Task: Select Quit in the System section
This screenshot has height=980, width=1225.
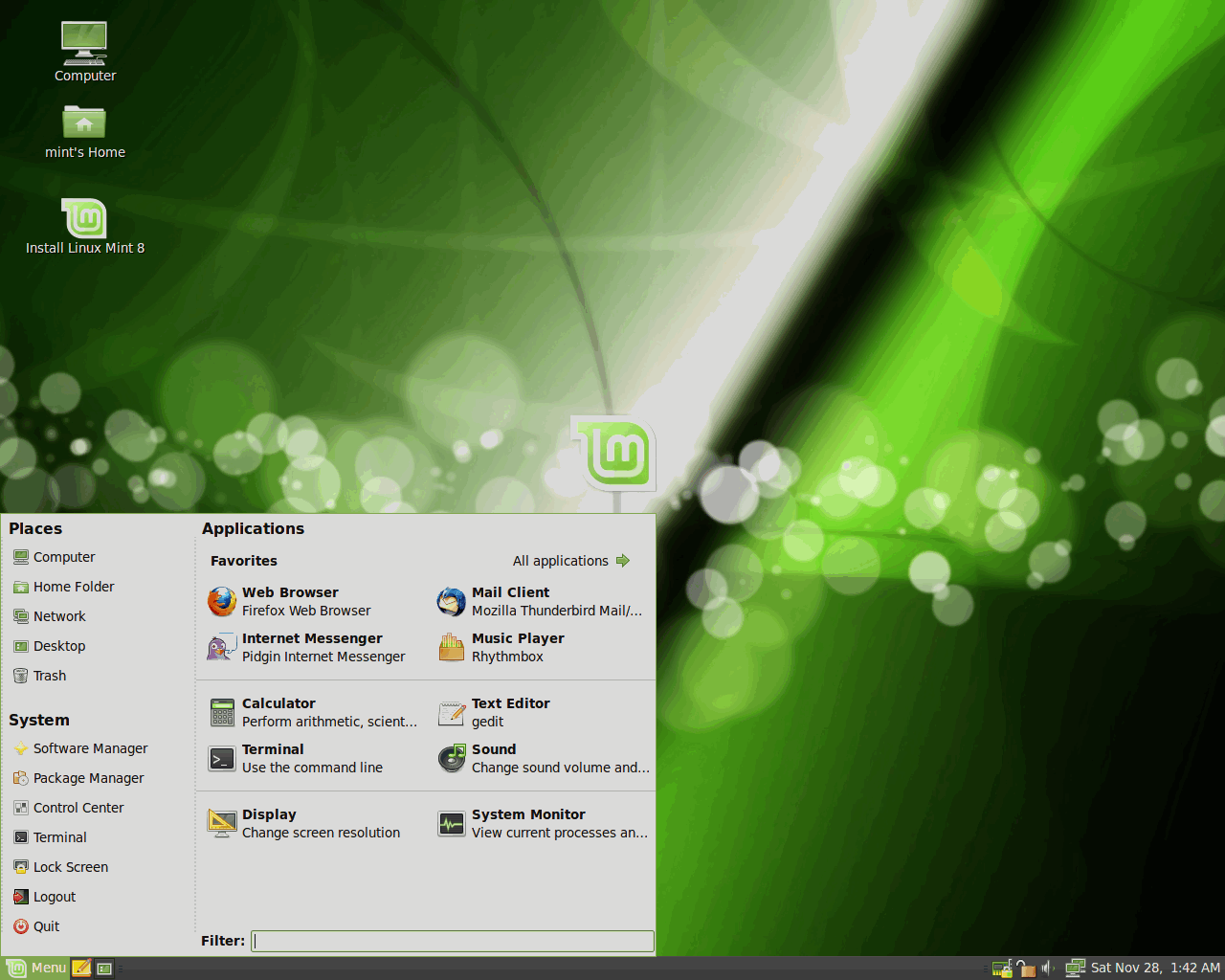Action: coord(36,926)
